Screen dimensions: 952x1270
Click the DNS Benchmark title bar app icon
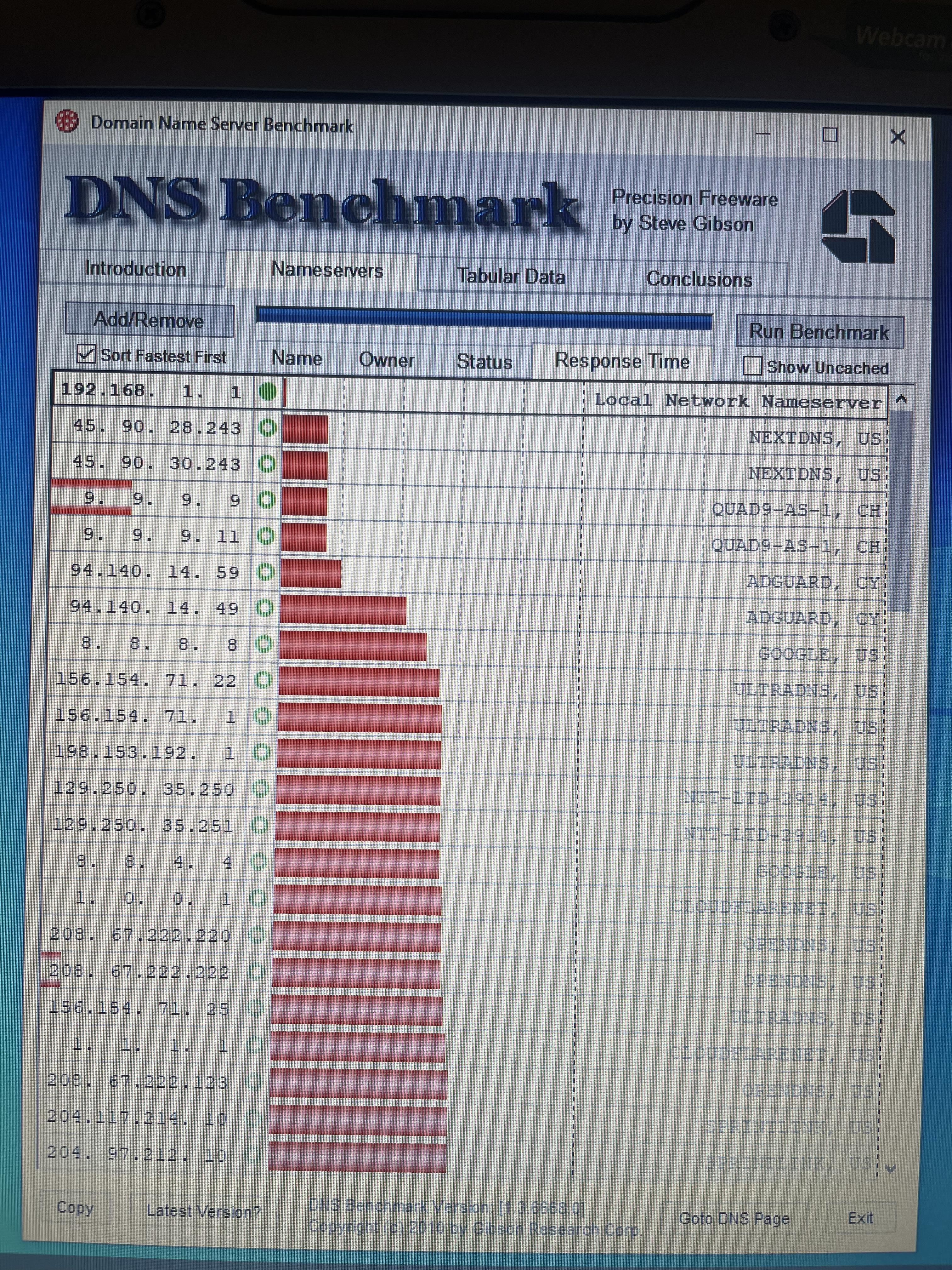point(67,121)
